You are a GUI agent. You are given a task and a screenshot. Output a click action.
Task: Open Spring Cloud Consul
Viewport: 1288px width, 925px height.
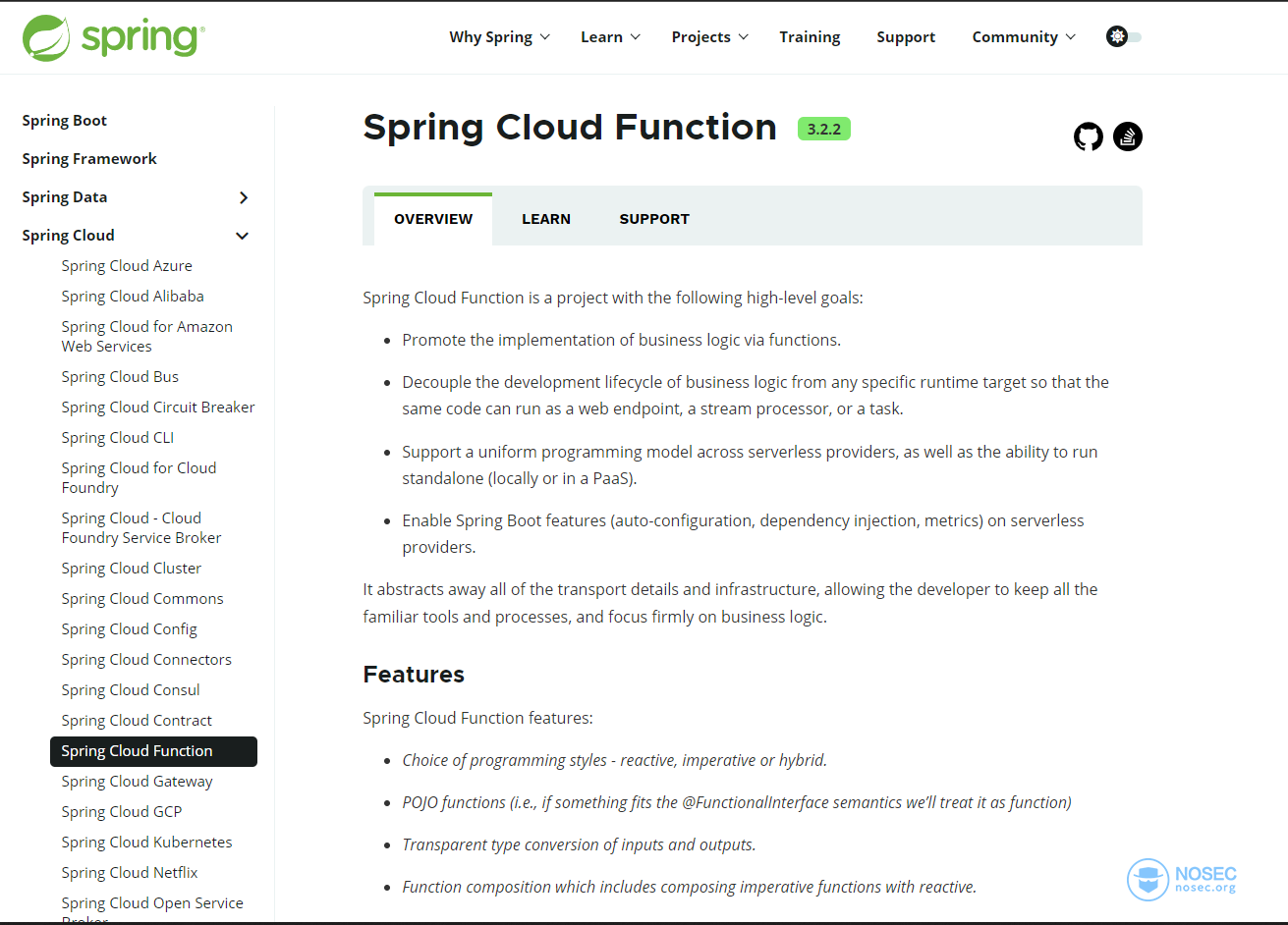click(131, 690)
